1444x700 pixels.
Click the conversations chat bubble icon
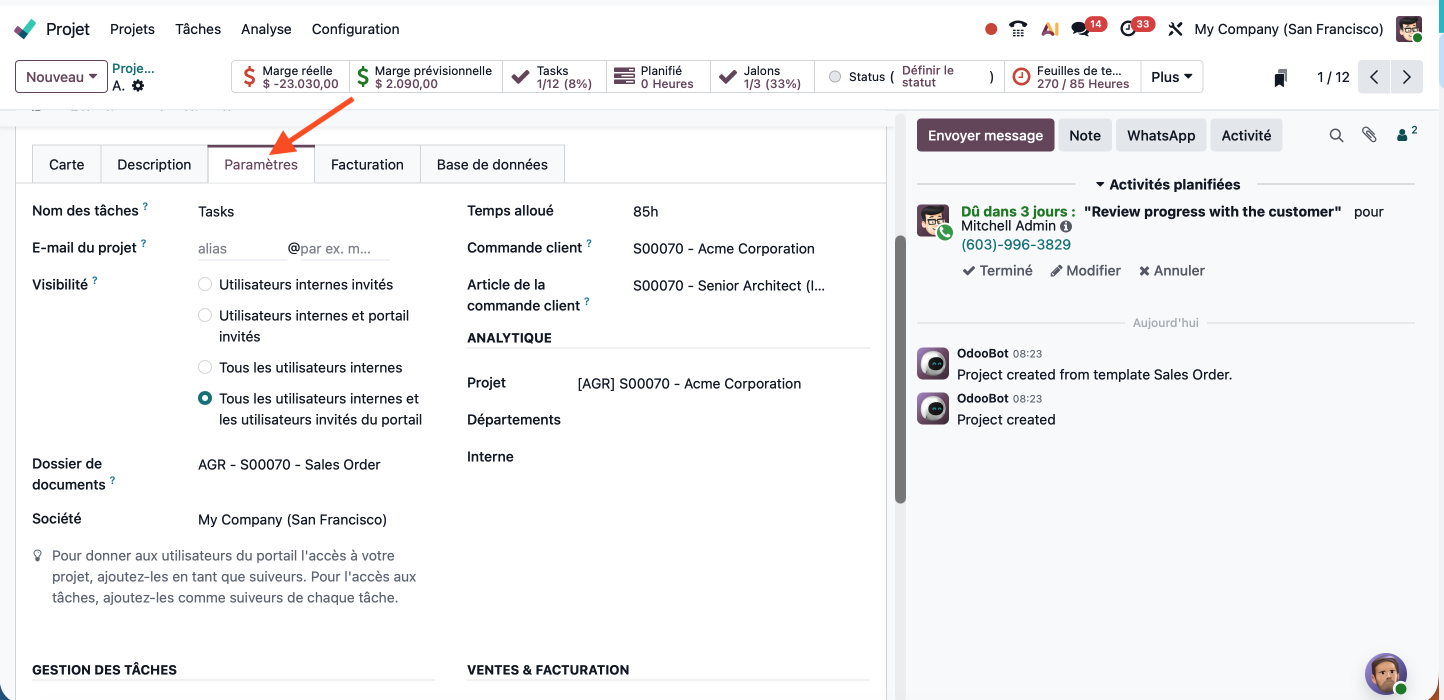[1080, 29]
